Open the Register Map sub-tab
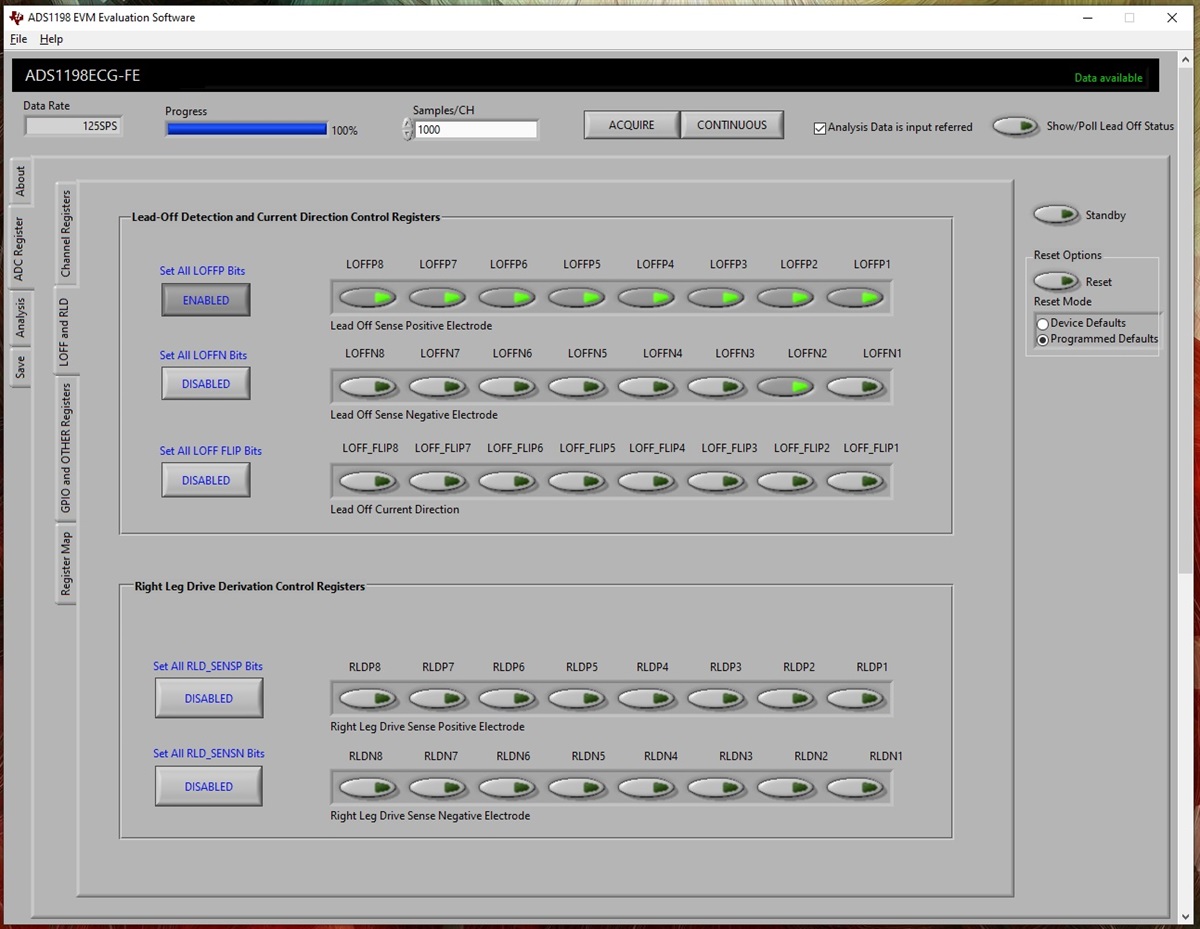The width and height of the screenshot is (1200, 929). (66, 564)
